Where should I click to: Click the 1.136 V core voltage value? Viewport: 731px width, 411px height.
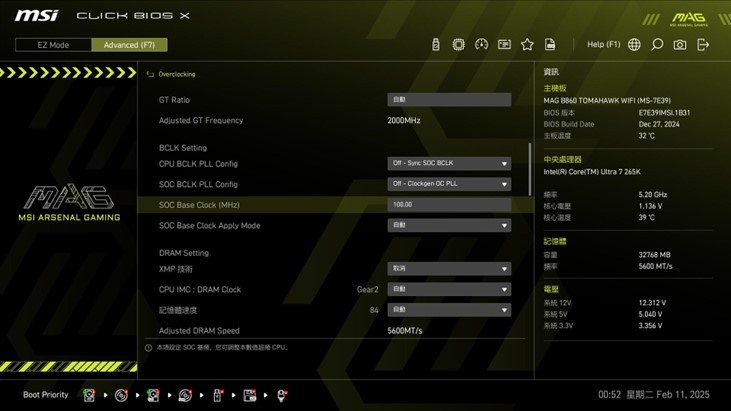[x=650, y=206]
